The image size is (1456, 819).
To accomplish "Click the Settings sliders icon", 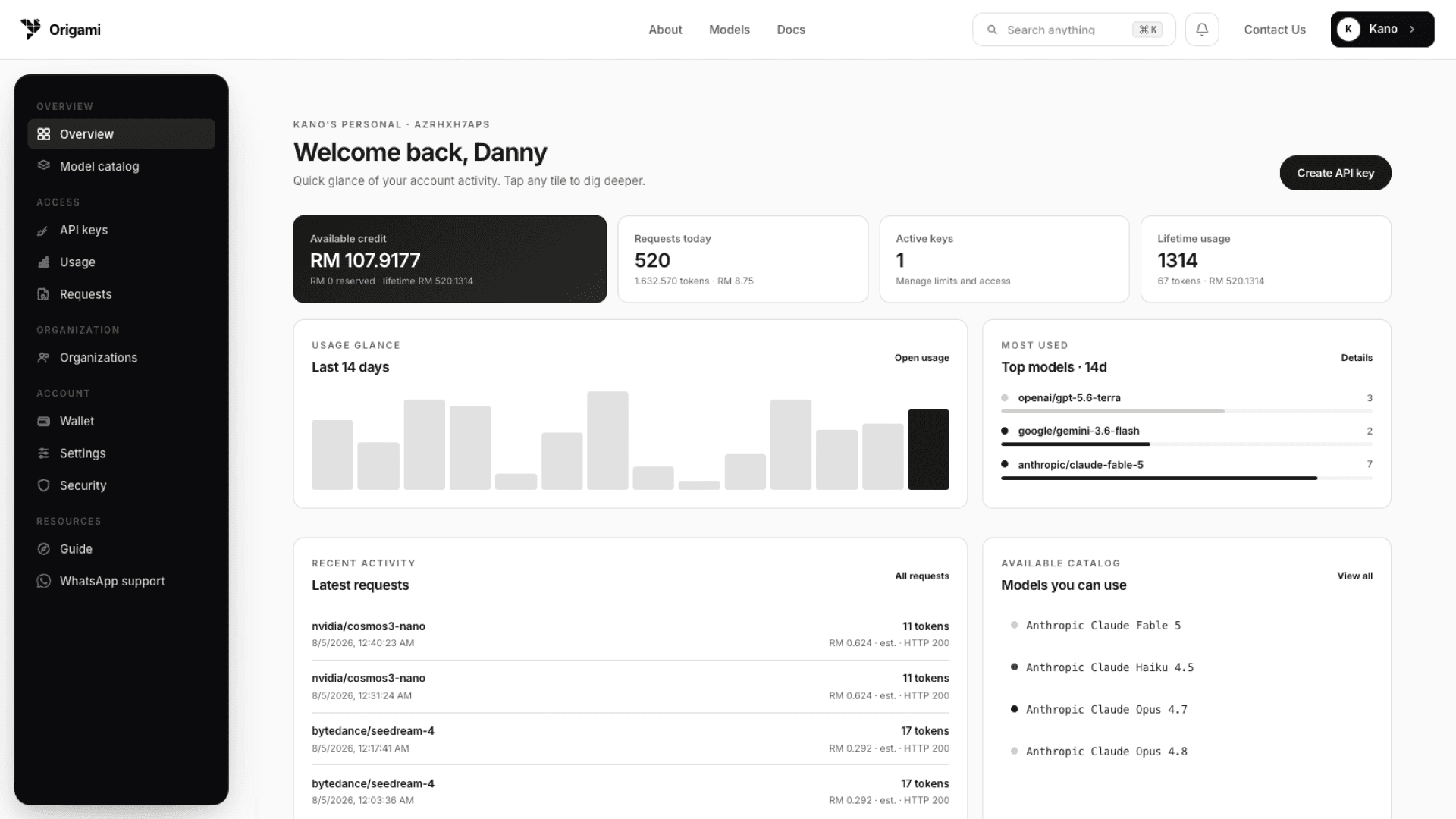I will click(x=44, y=453).
